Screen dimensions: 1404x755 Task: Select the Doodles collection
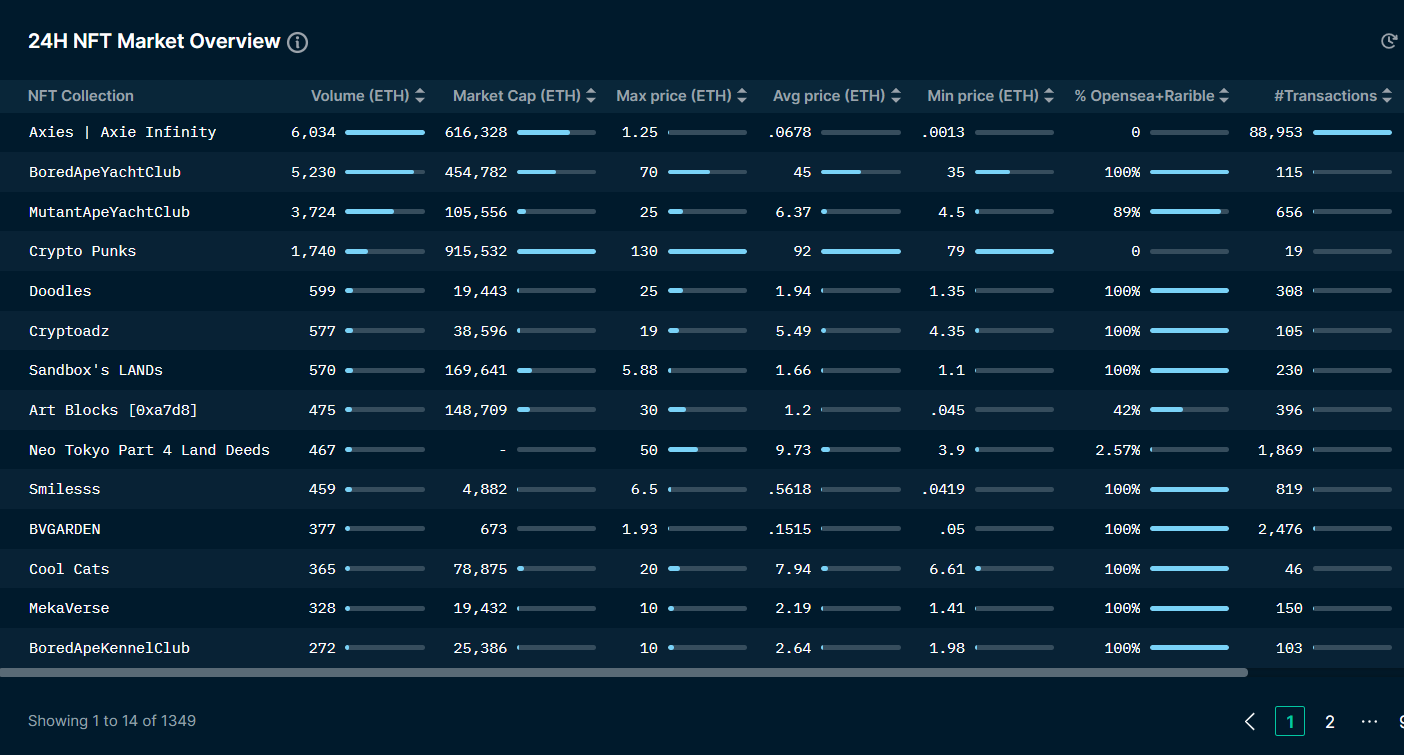click(x=60, y=291)
